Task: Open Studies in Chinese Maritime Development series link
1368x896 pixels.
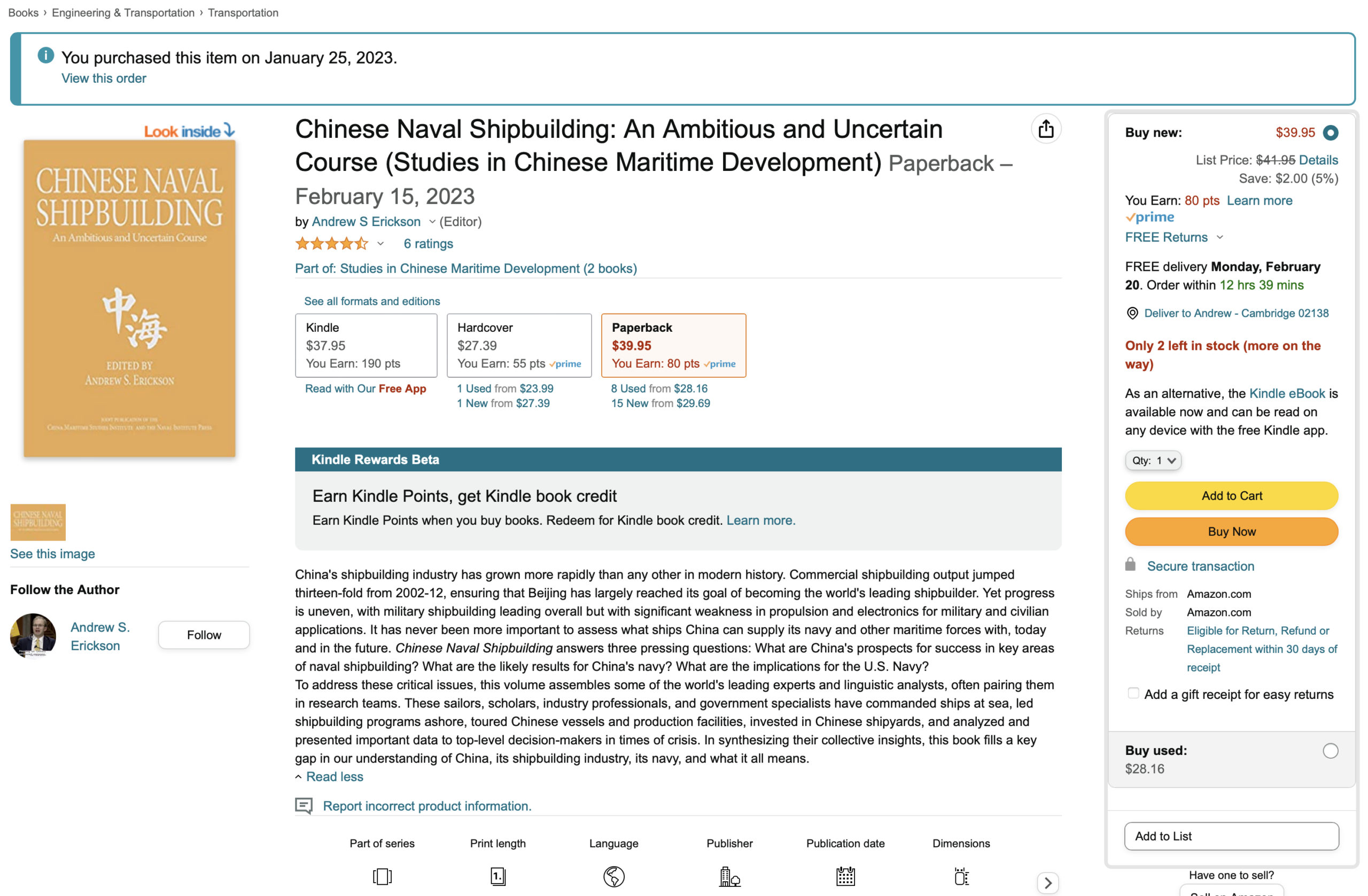Action: tap(466, 268)
